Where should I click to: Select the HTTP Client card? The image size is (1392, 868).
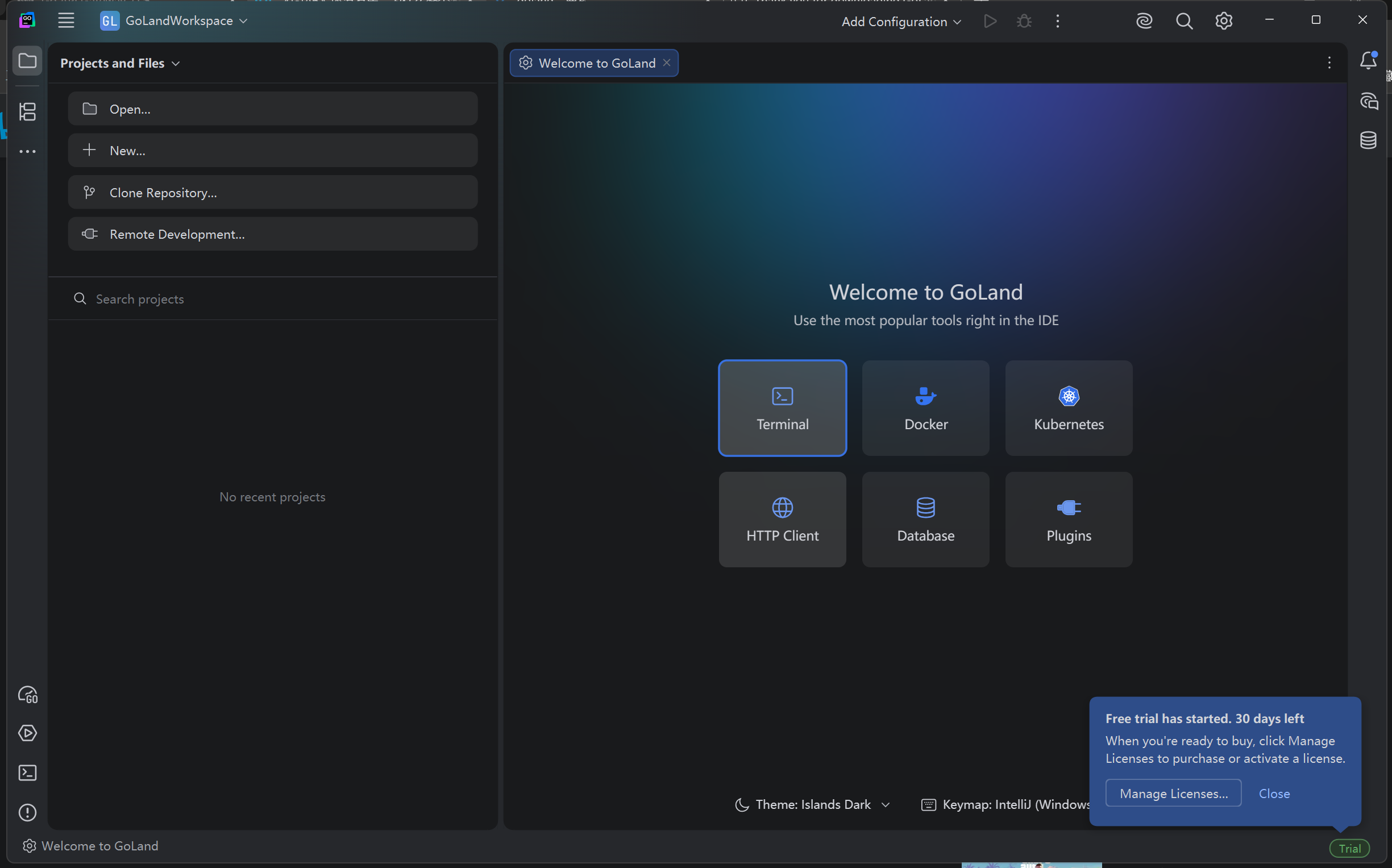click(782, 520)
